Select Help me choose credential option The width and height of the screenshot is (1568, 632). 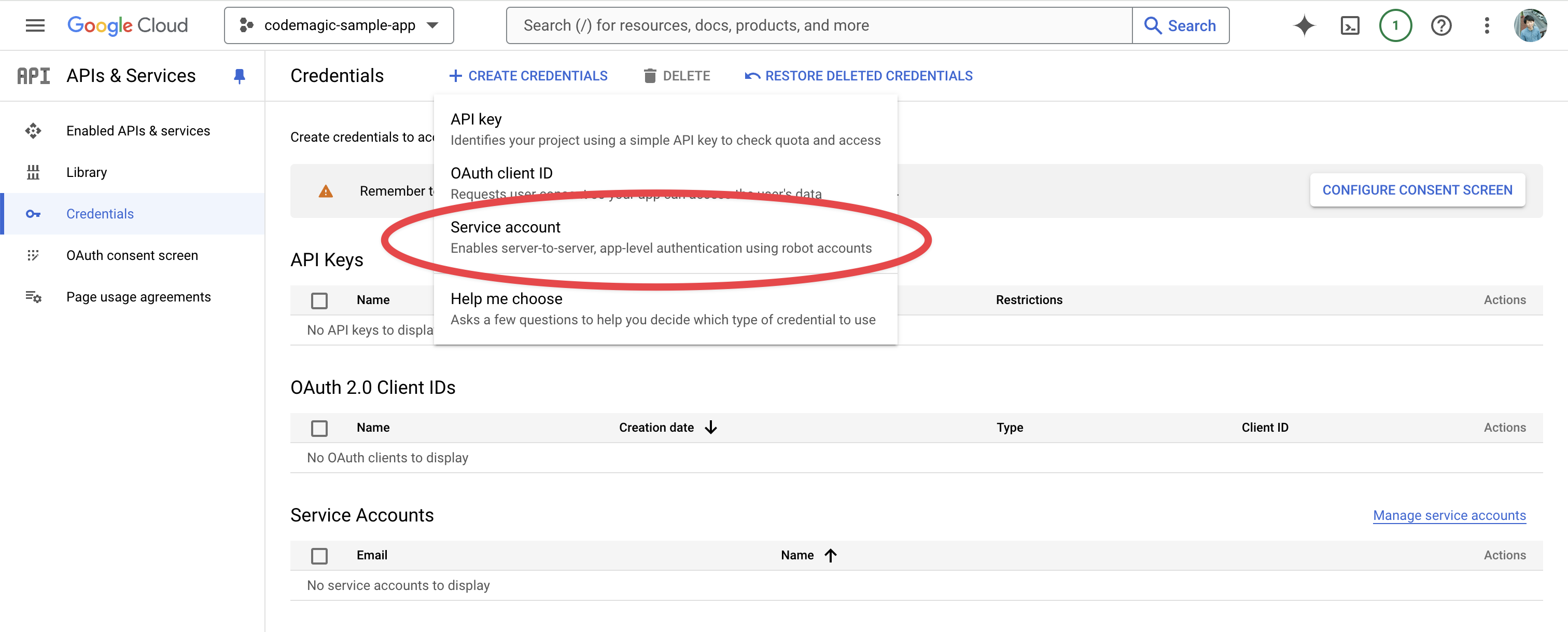[x=663, y=307]
